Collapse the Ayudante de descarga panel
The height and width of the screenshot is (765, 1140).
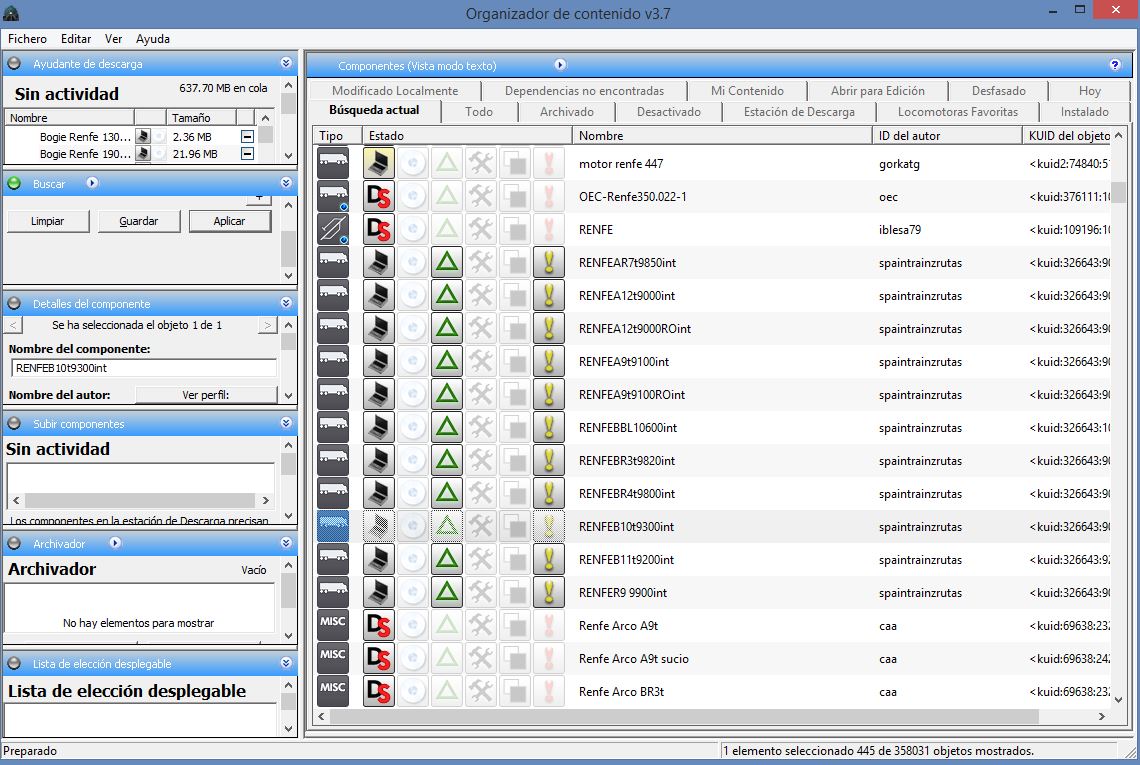(x=286, y=63)
